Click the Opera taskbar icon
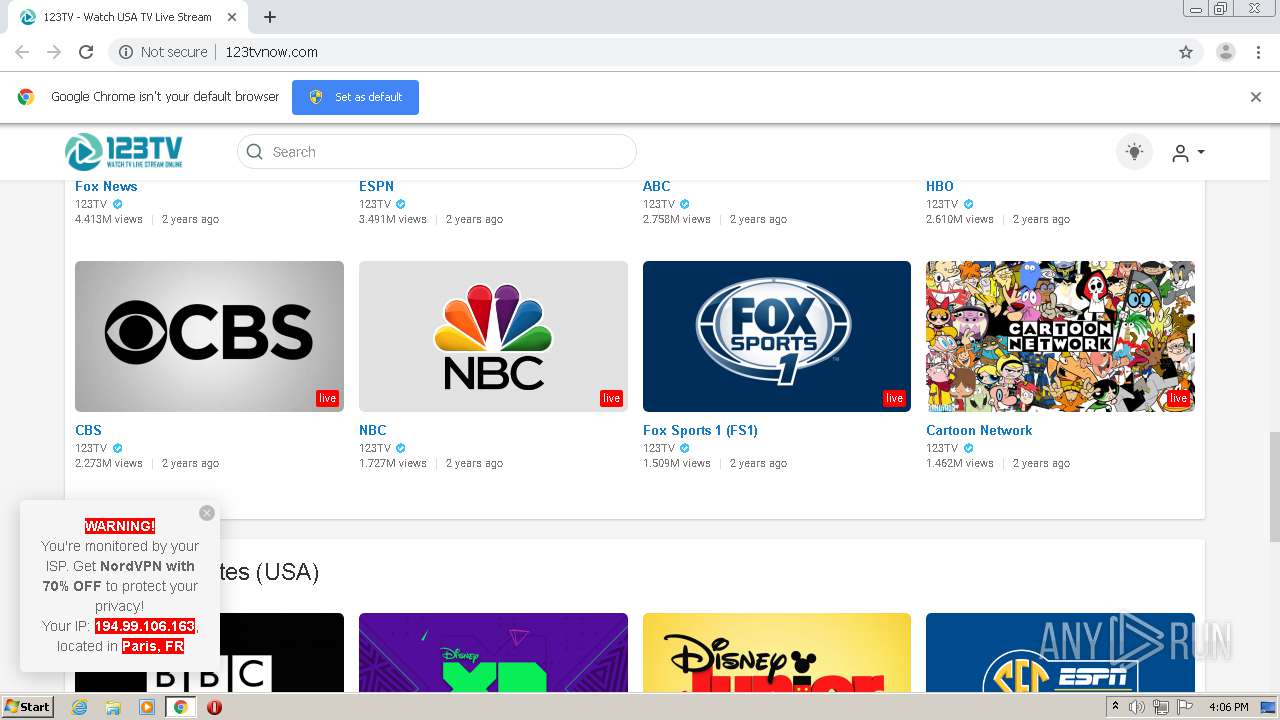1280x720 pixels. pyautogui.click(x=214, y=707)
